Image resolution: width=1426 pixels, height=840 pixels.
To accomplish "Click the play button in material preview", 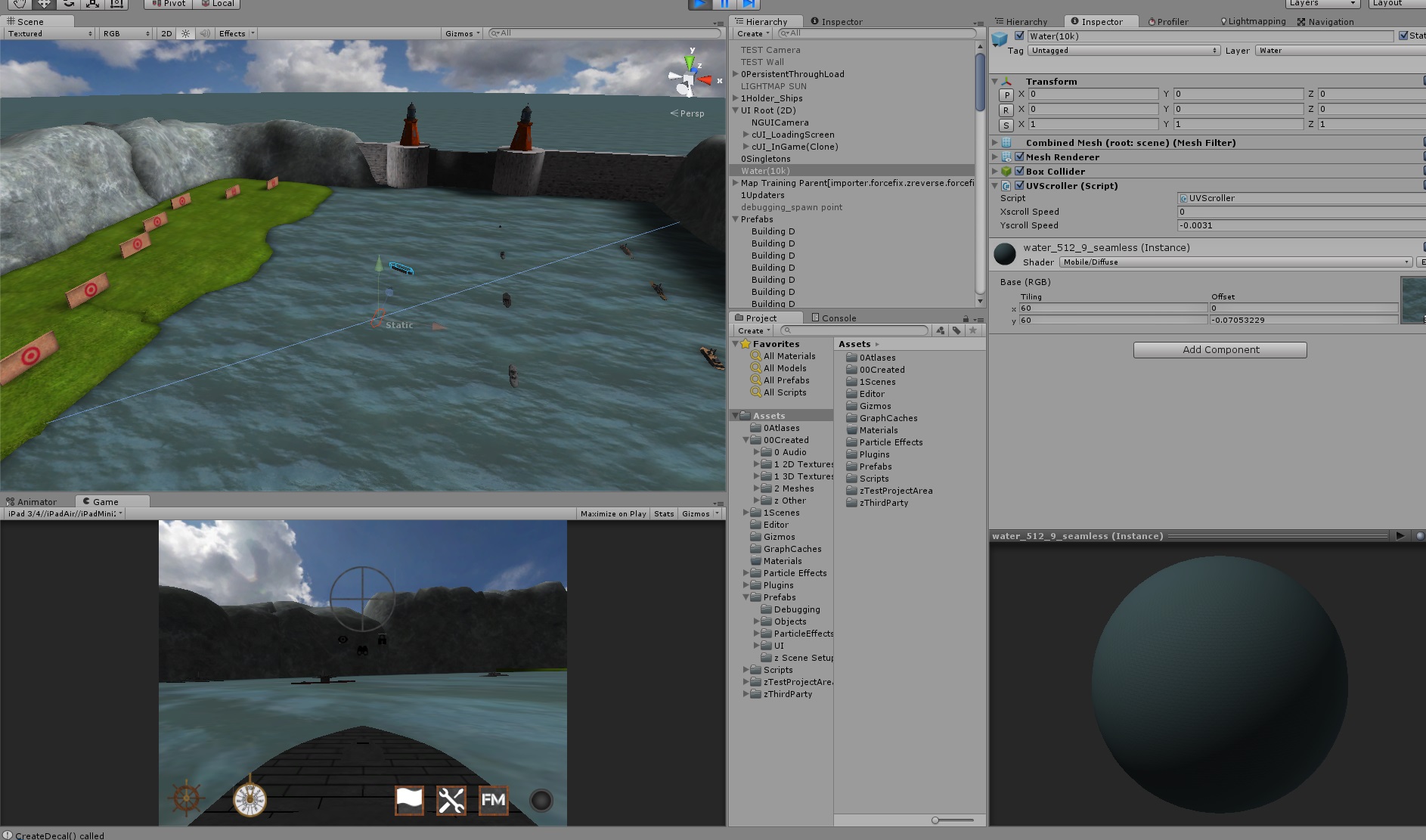I will click(x=1400, y=536).
